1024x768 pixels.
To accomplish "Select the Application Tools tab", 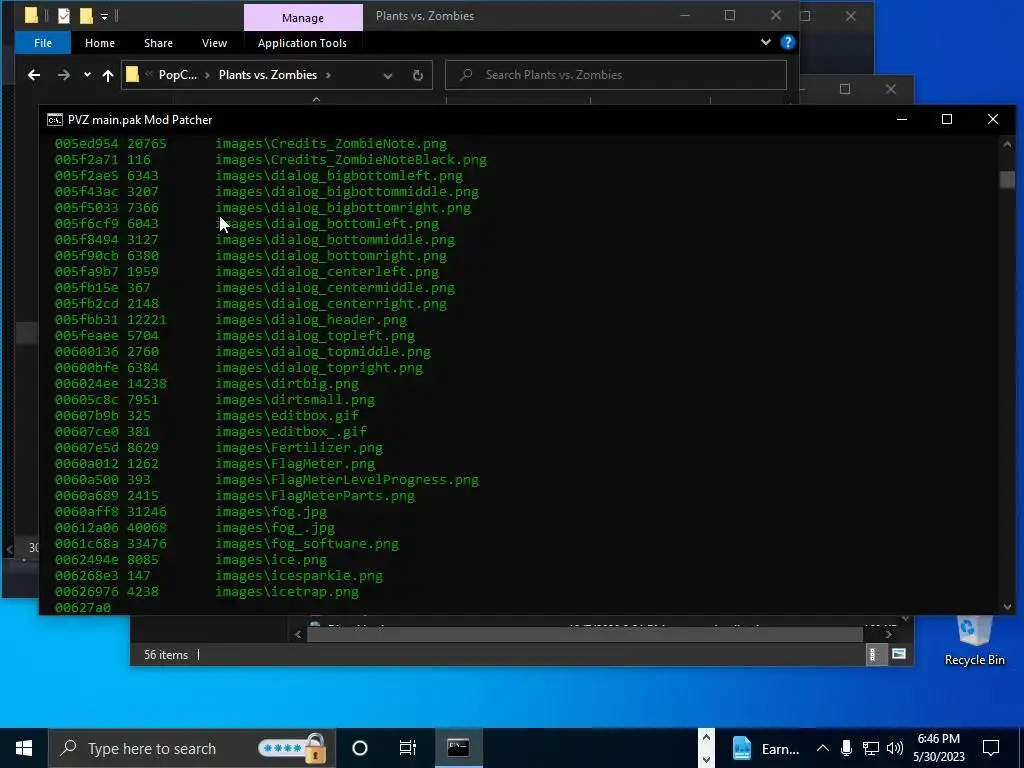I will pyautogui.click(x=302, y=43).
